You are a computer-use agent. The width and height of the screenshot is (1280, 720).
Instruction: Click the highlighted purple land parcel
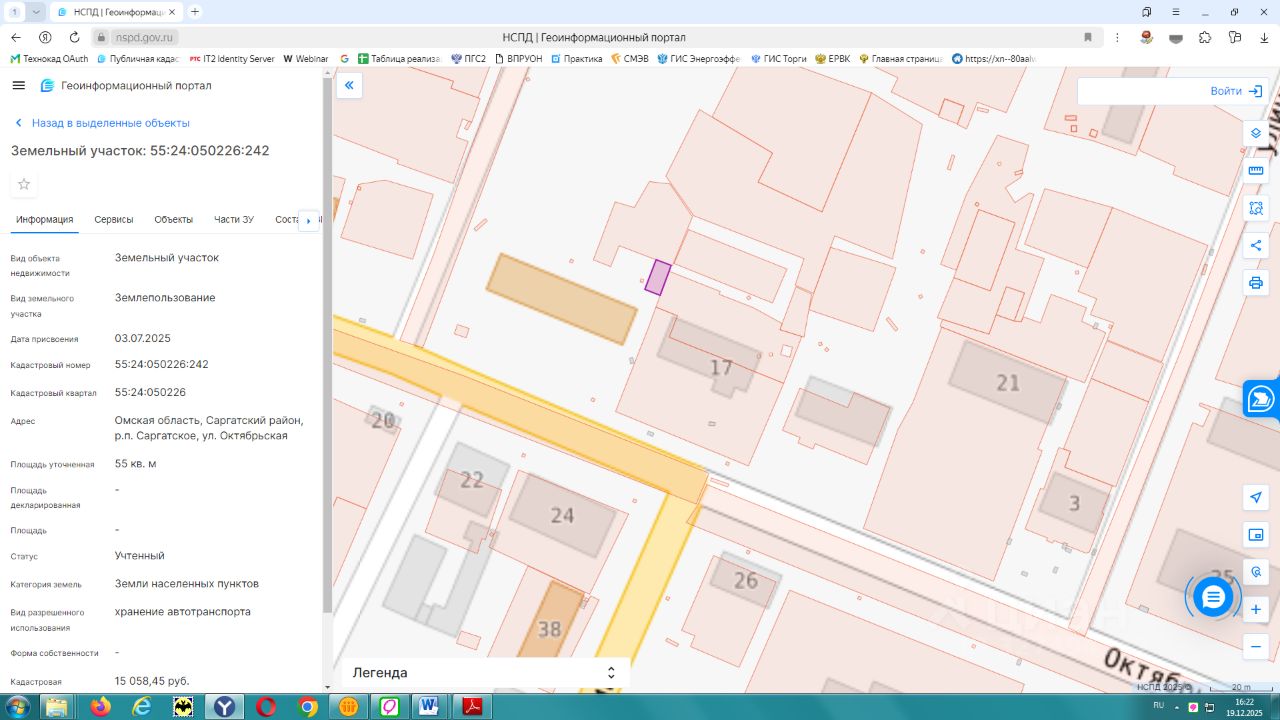(x=657, y=277)
